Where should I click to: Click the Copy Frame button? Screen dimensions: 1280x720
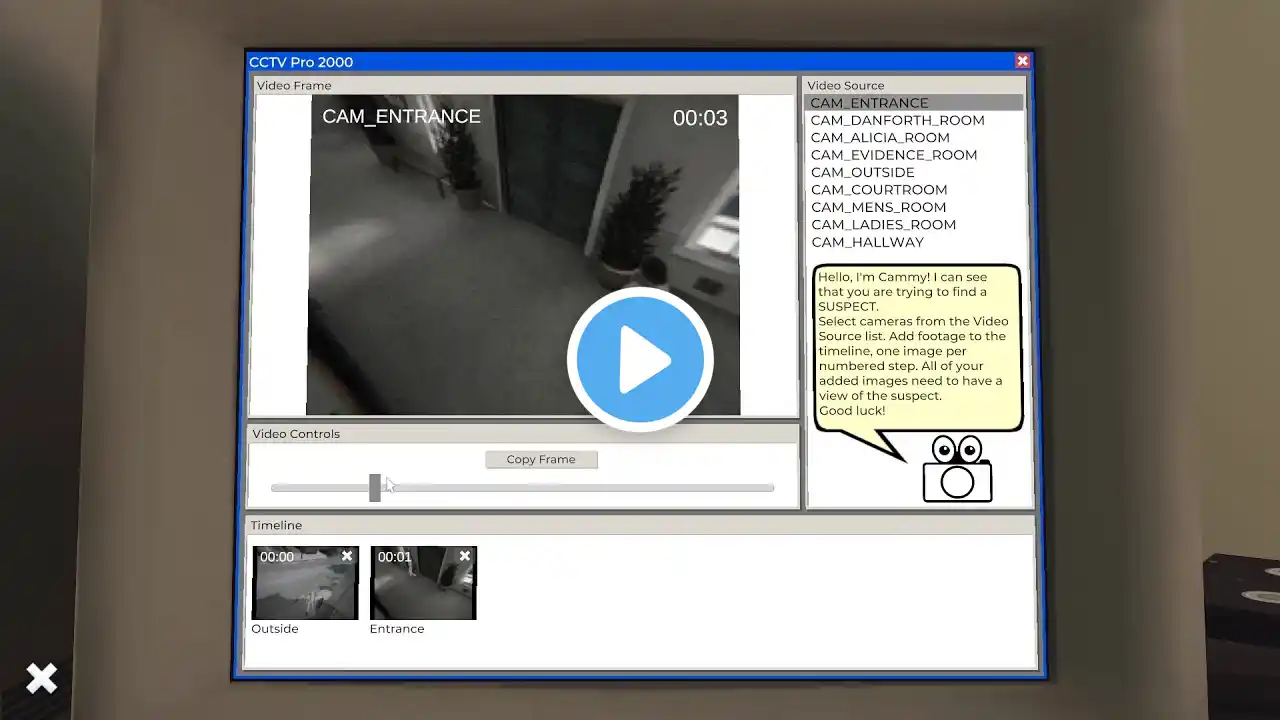(541, 459)
